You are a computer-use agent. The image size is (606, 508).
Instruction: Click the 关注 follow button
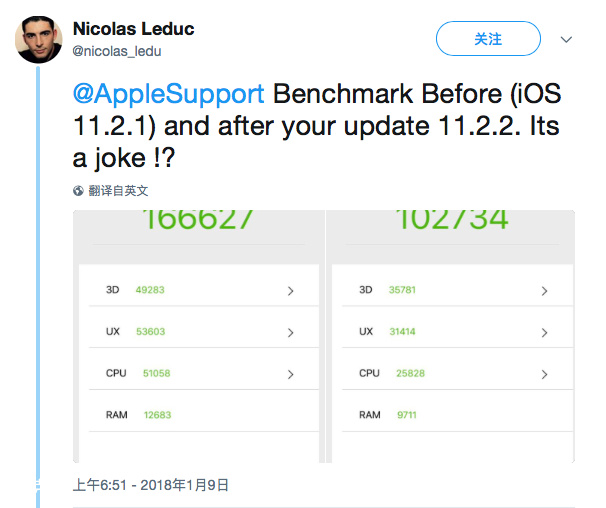click(488, 39)
